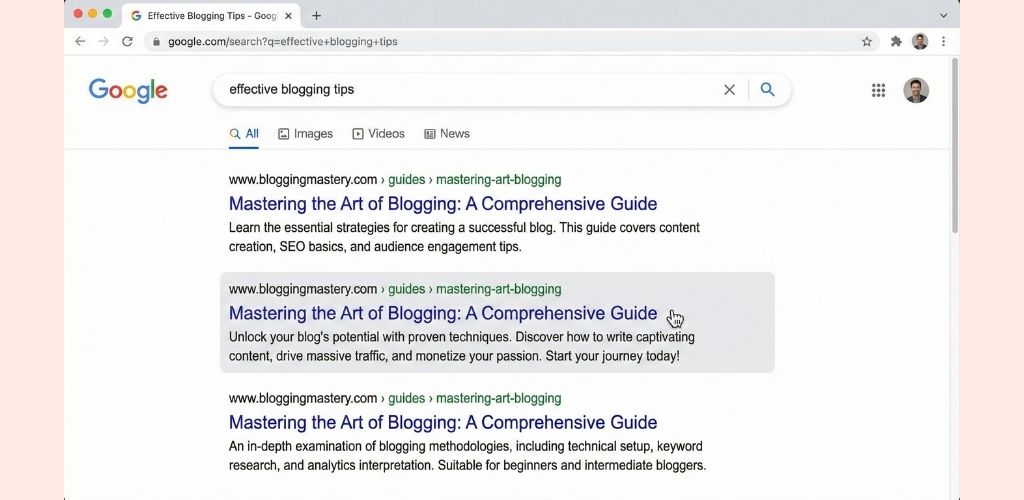This screenshot has width=1024, height=500.
Task: Open the browser extensions puzzle icon
Action: pos(896,41)
